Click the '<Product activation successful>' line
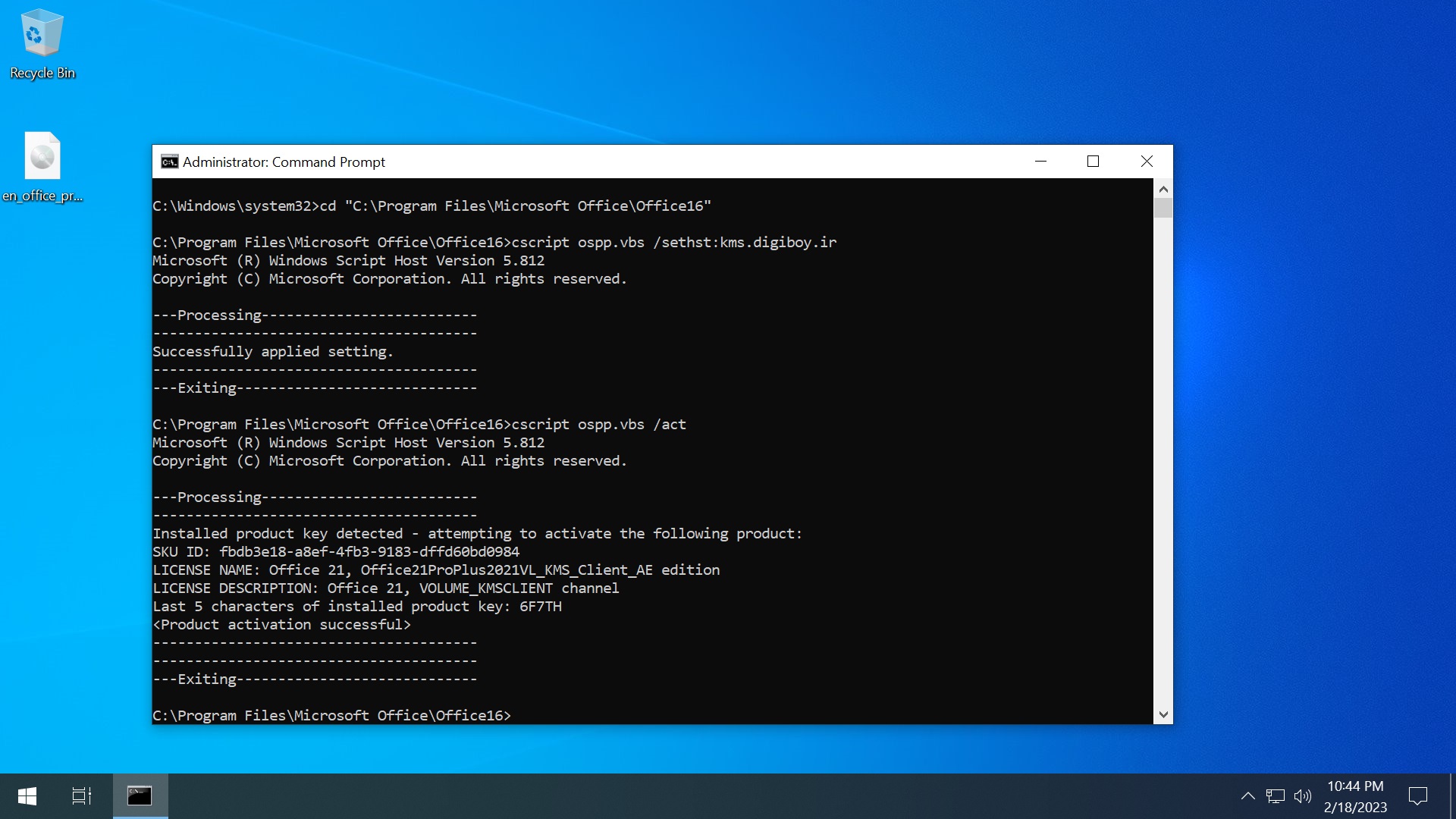The width and height of the screenshot is (1456, 819). [x=282, y=625]
